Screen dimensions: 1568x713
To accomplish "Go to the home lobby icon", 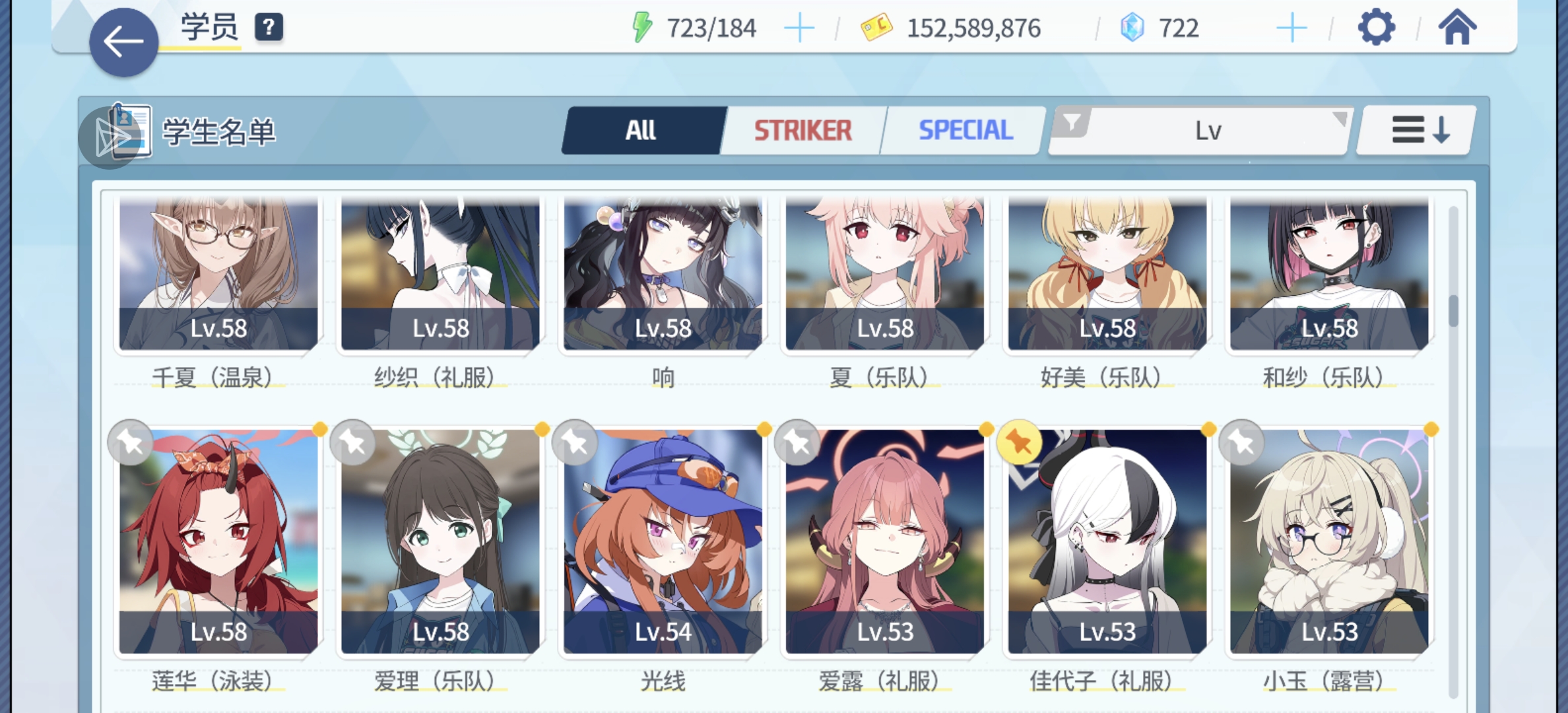I will click(1457, 28).
